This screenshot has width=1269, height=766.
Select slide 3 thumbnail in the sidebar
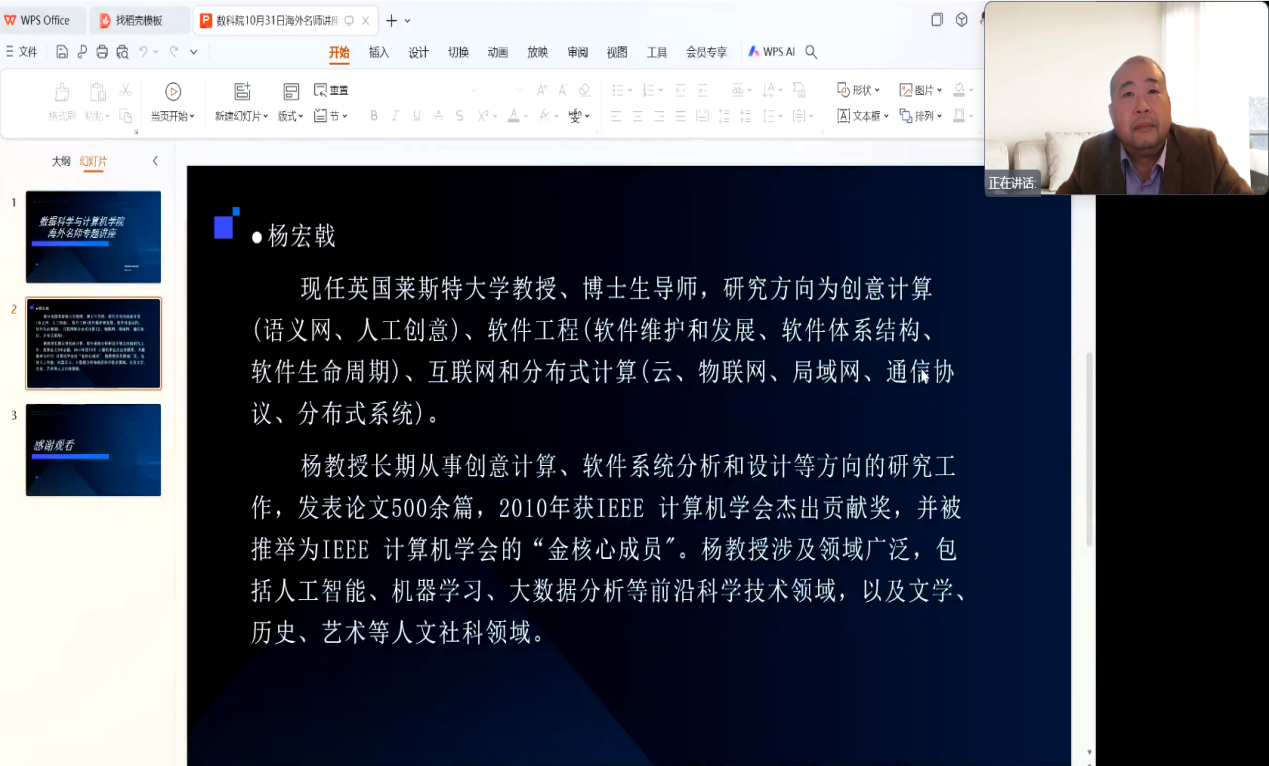coord(93,449)
